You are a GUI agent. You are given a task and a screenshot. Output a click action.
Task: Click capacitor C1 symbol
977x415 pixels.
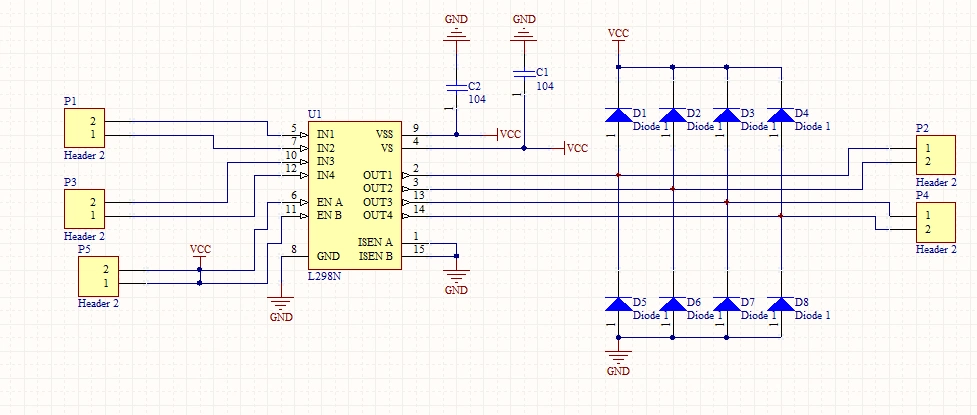pyautogui.click(x=522, y=74)
